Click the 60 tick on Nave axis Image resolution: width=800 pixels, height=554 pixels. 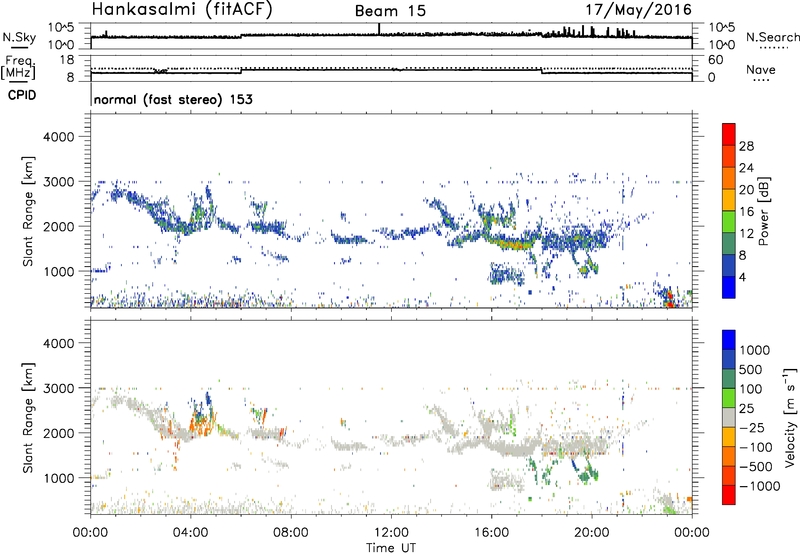[x=715, y=60]
